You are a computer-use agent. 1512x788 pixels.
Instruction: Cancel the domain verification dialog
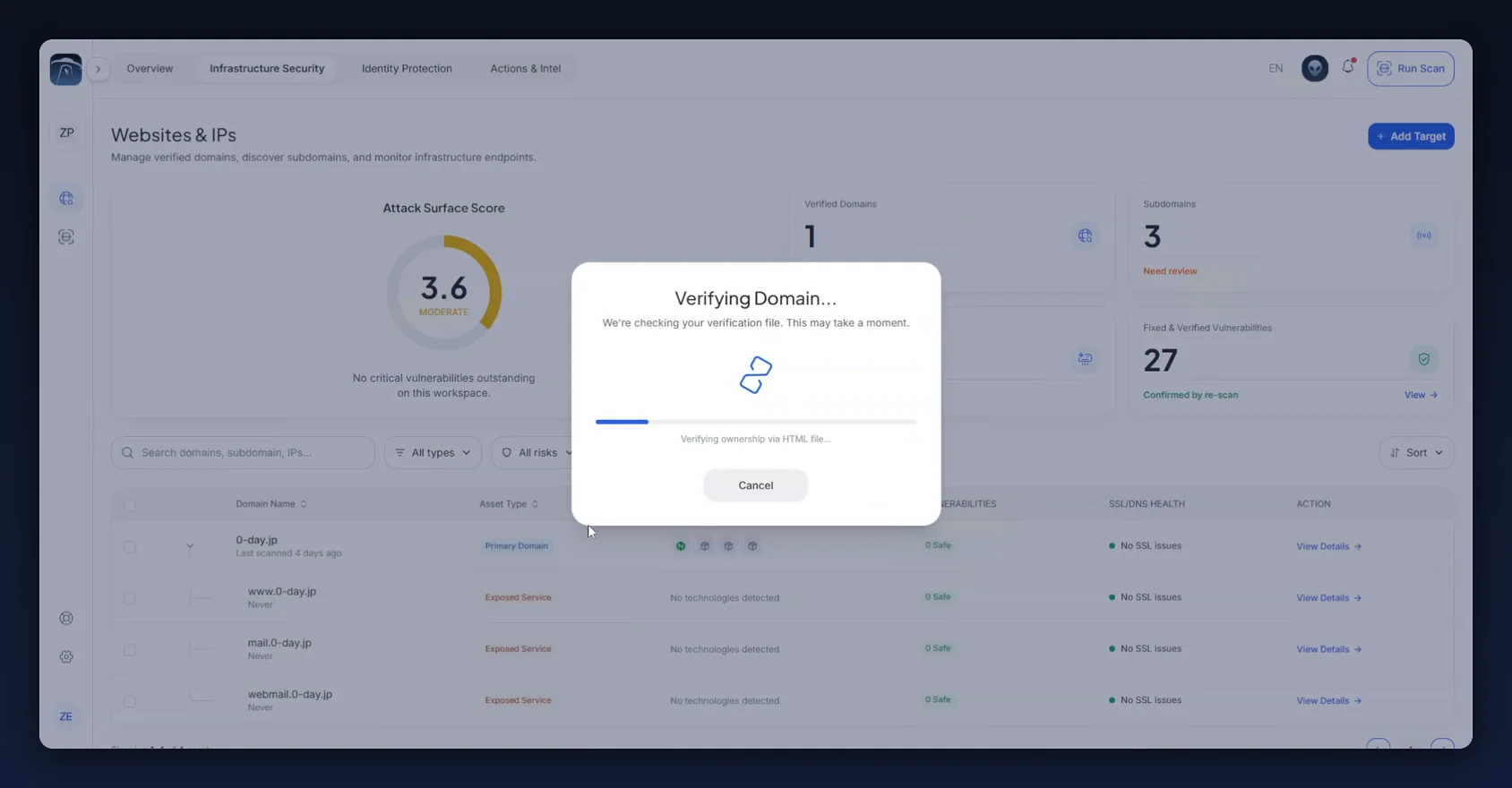[x=756, y=485]
